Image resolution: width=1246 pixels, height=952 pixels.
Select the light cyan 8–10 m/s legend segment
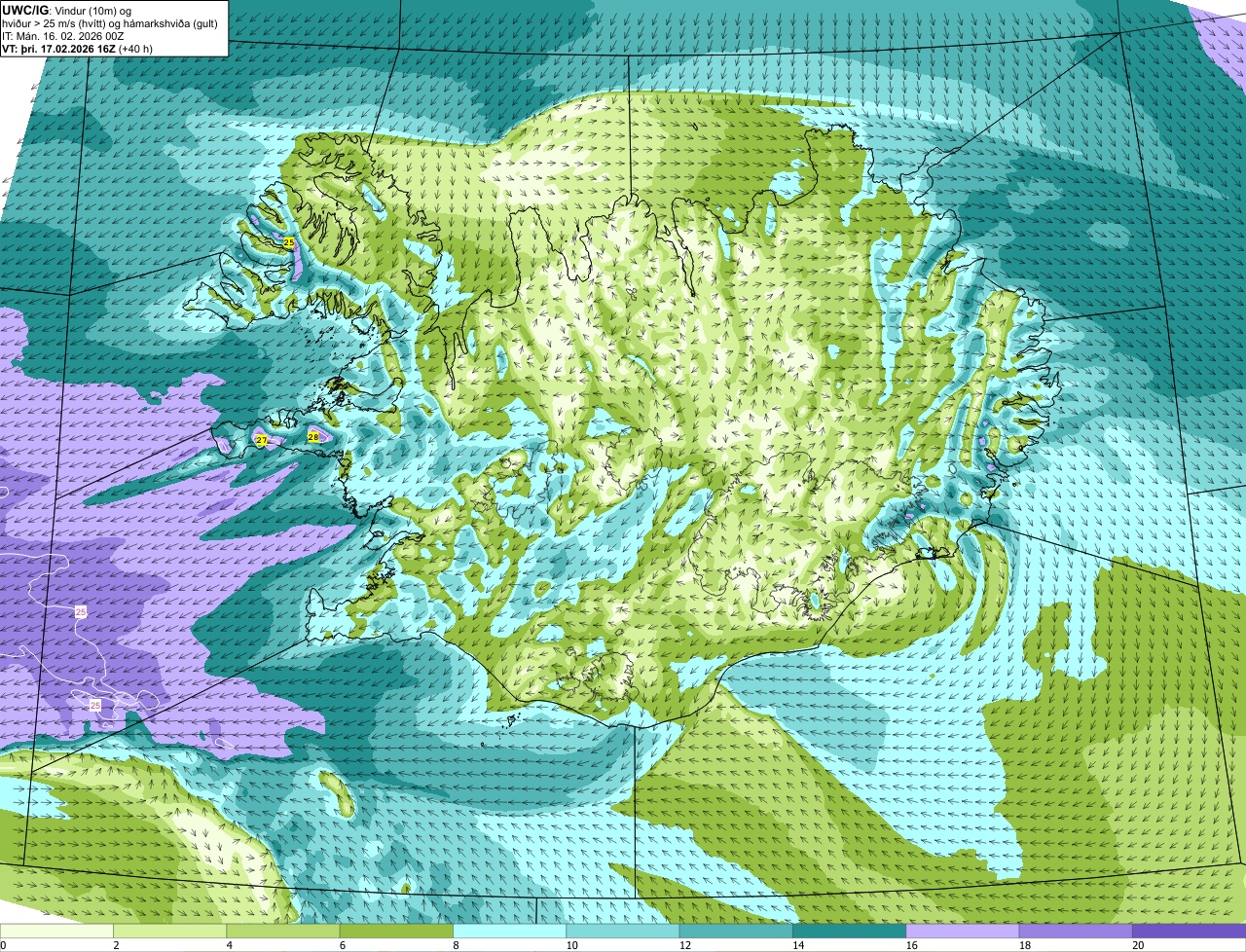coord(508,931)
